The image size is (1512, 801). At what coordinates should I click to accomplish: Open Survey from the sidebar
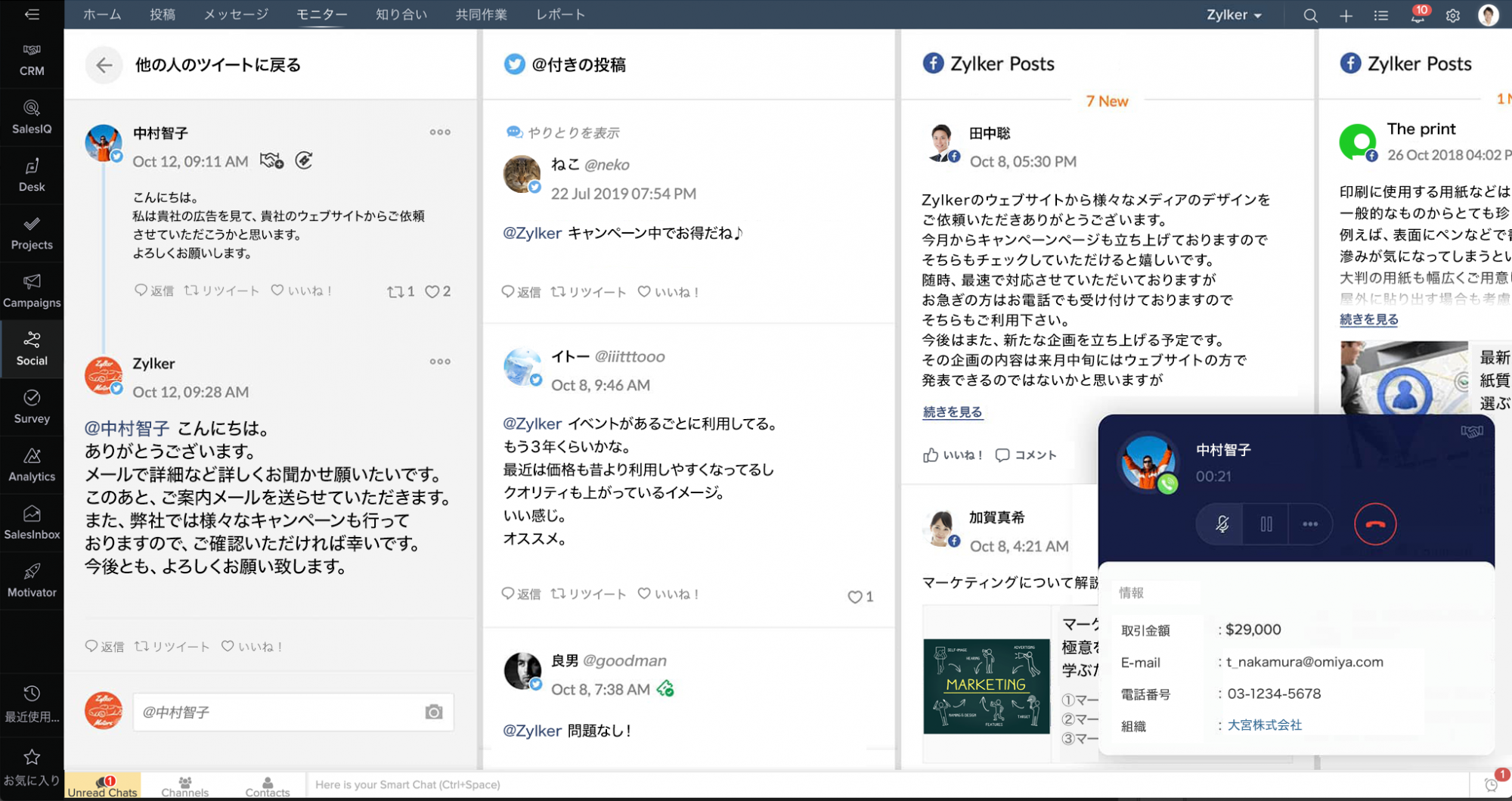click(32, 407)
